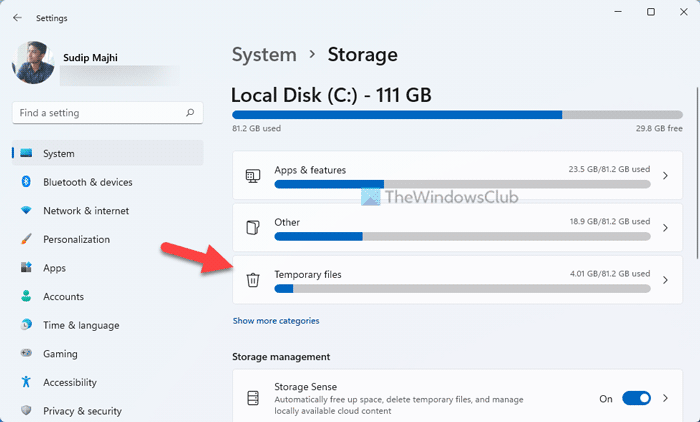Click Local Disk C usage bar

point(457,115)
